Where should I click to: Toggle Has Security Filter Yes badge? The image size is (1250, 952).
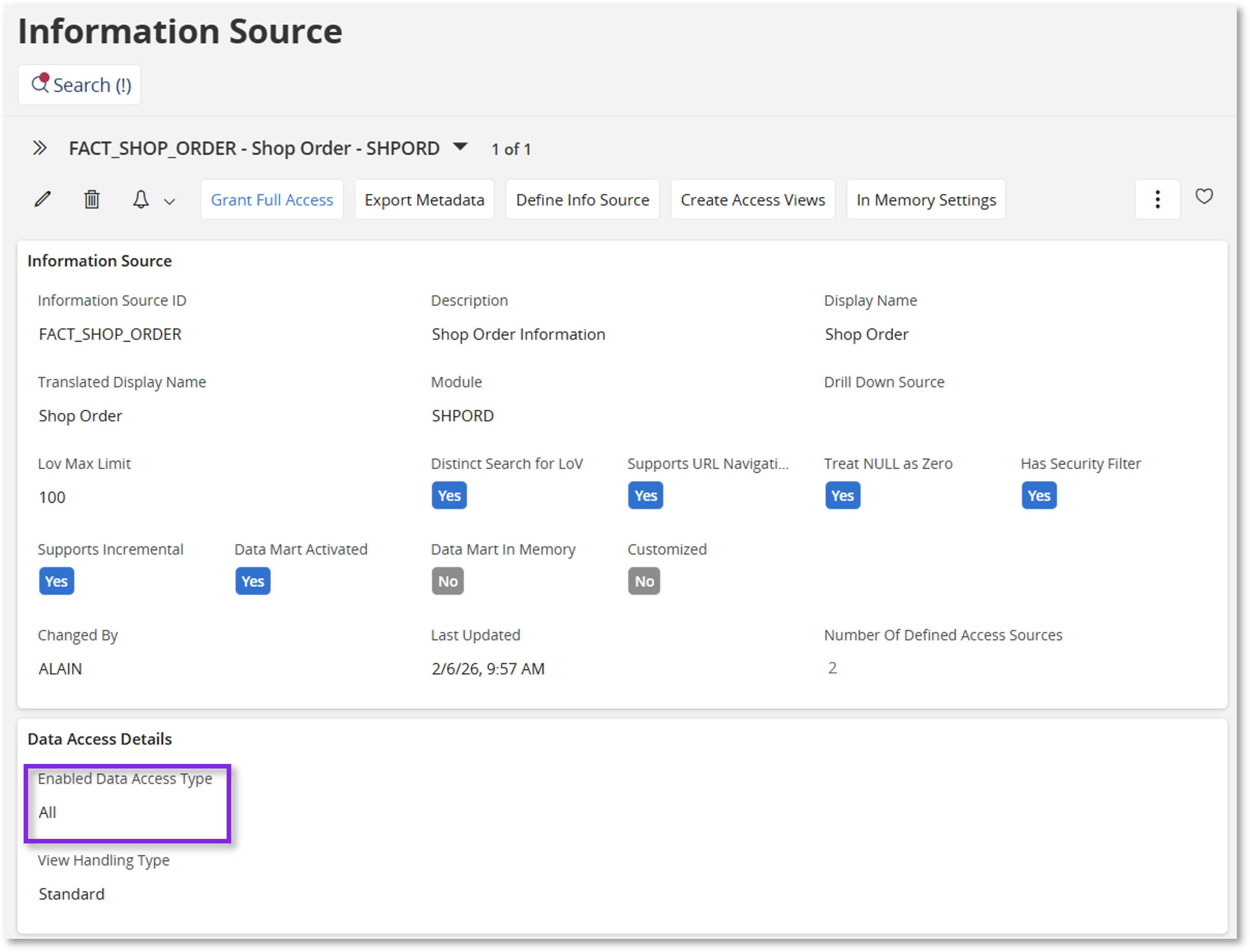1039,496
